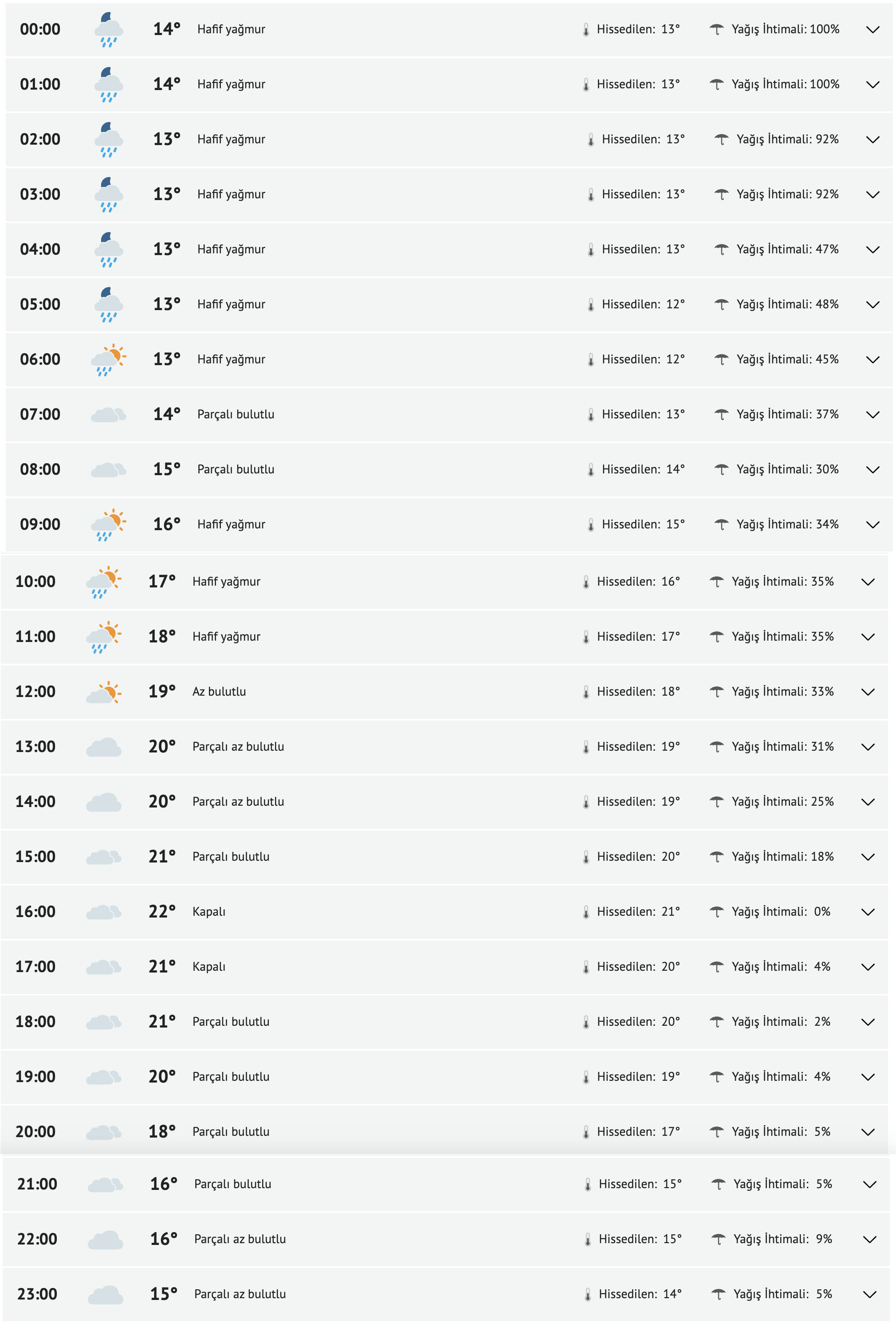Viewport: 896px width, 1335px height.
Task: Click the single cloud icon at 13:00
Action: click(x=103, y=747)
